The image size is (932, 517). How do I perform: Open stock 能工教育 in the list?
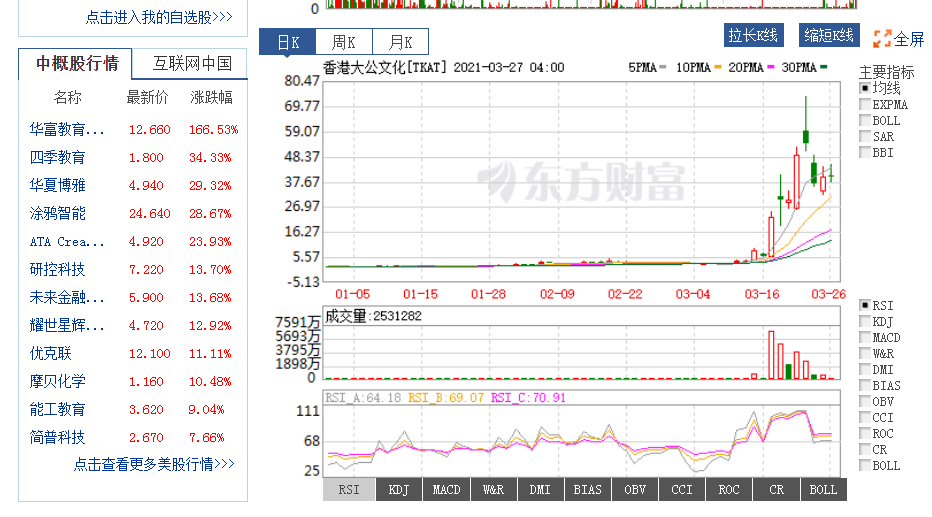click(58, 409)
